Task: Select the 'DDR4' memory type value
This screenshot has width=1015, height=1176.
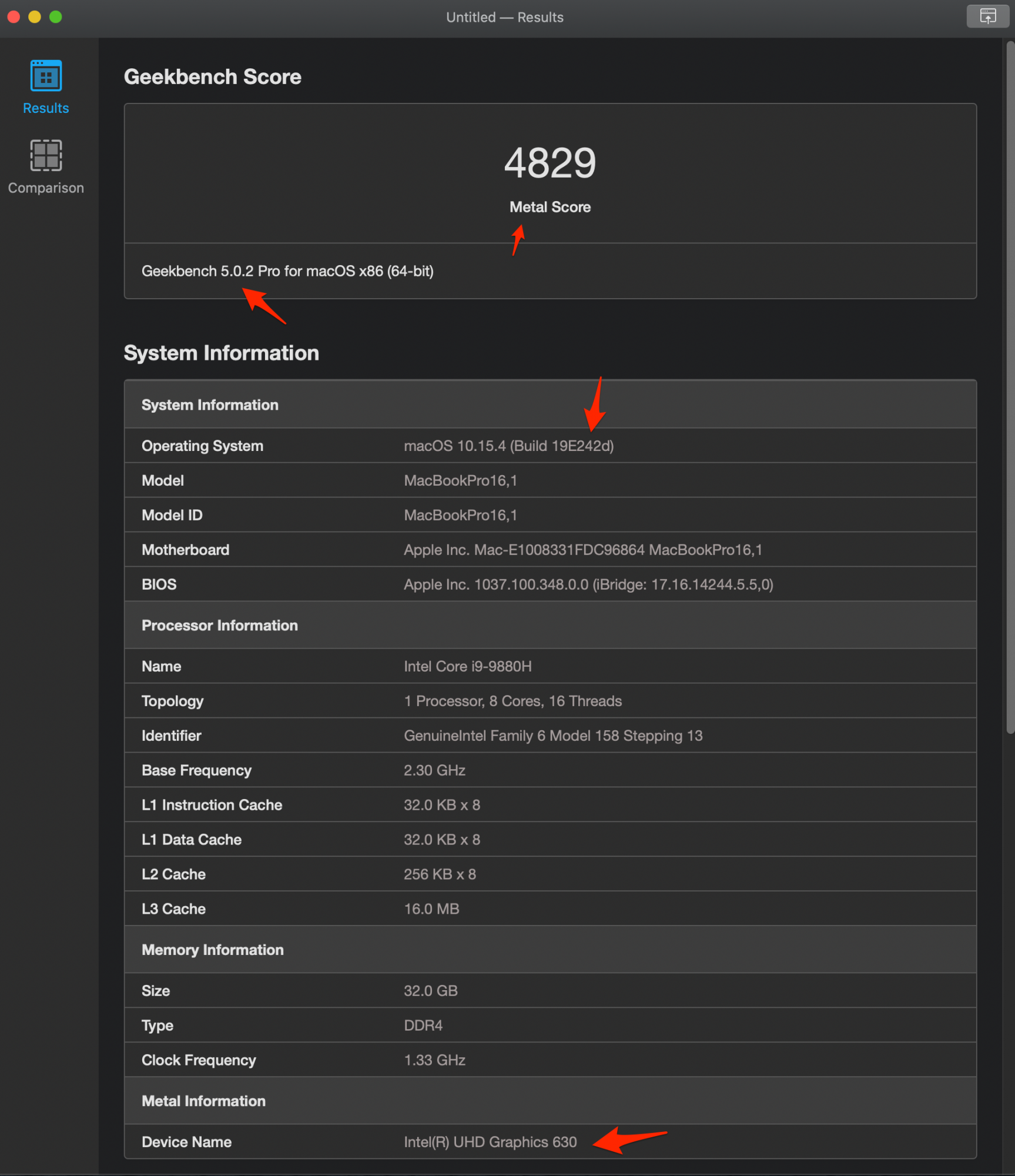Action: (x=423, y=1025)
